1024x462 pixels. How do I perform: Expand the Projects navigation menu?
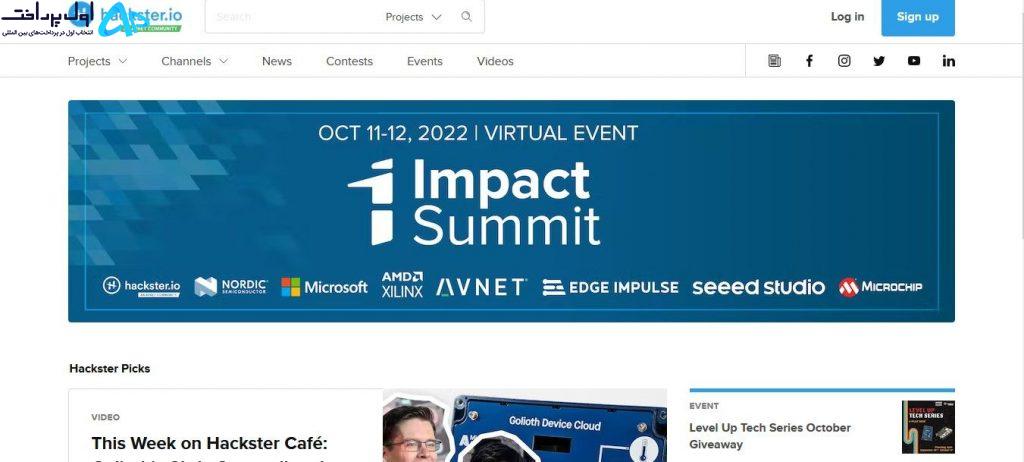pos(97,61)
